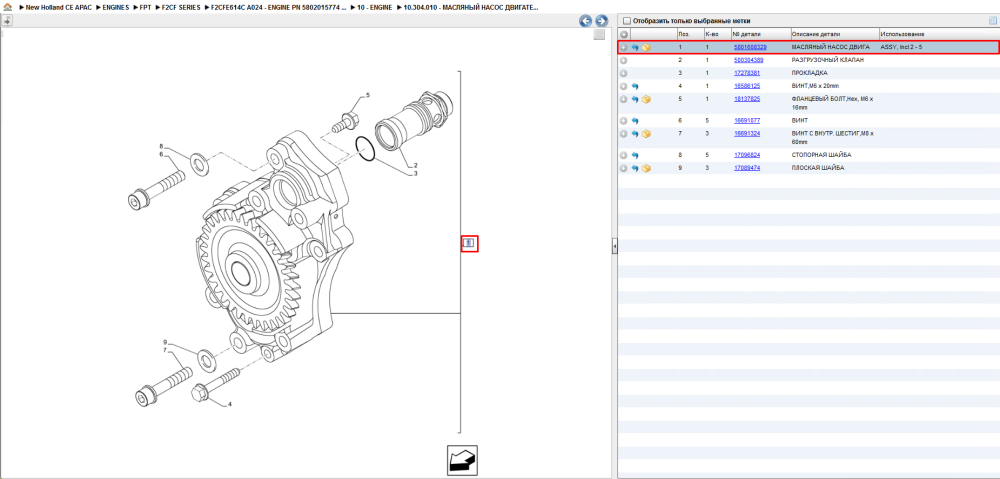Open part number link 16586125
Screen dimensions: 1000x479
coord(747,85)
